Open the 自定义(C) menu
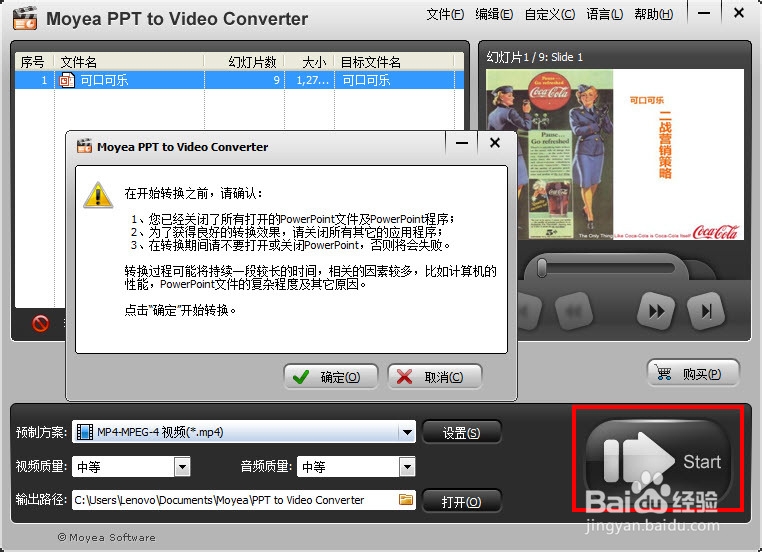Viewport: 762px width, 552px height. point(550,15)
